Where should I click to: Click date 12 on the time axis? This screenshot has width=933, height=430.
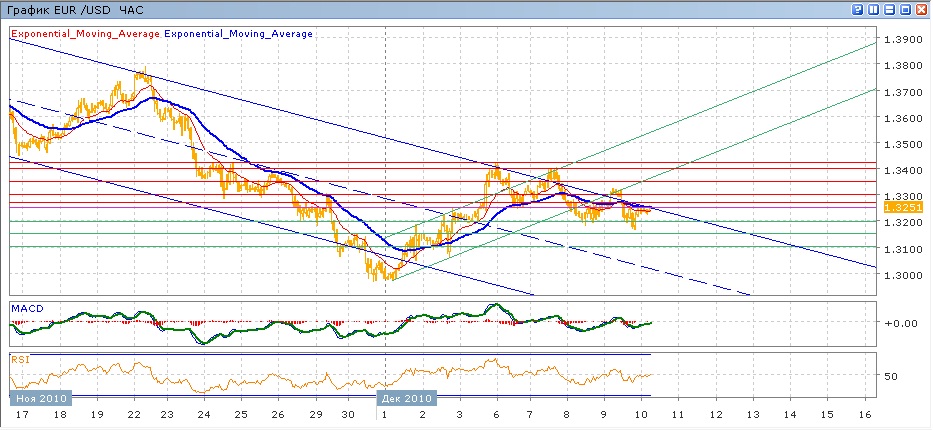(715, 414)
